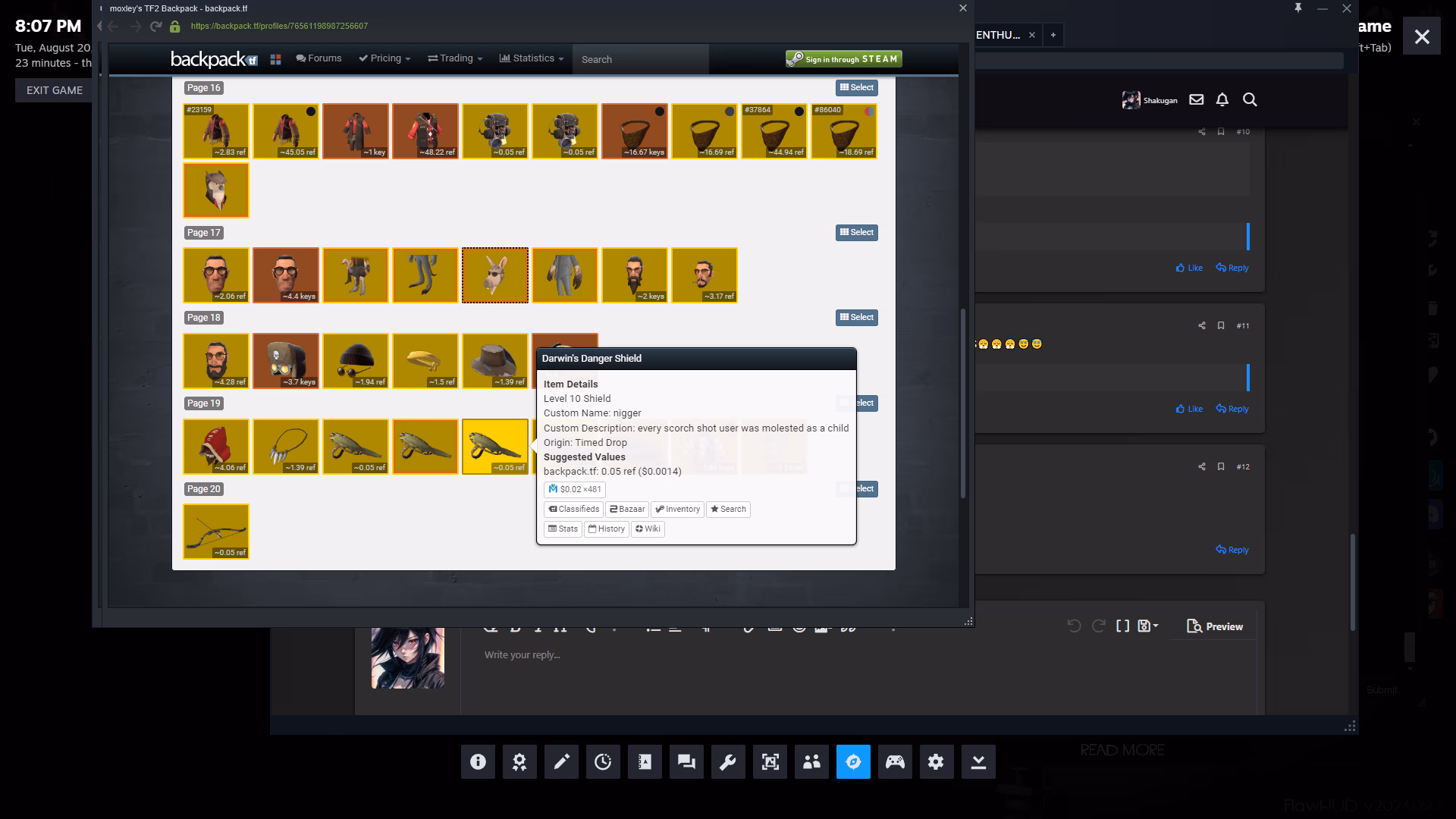1456x819 pixels.
Task: Select kangaroo head item on Page 17
Action: click(x=495, y=275)
